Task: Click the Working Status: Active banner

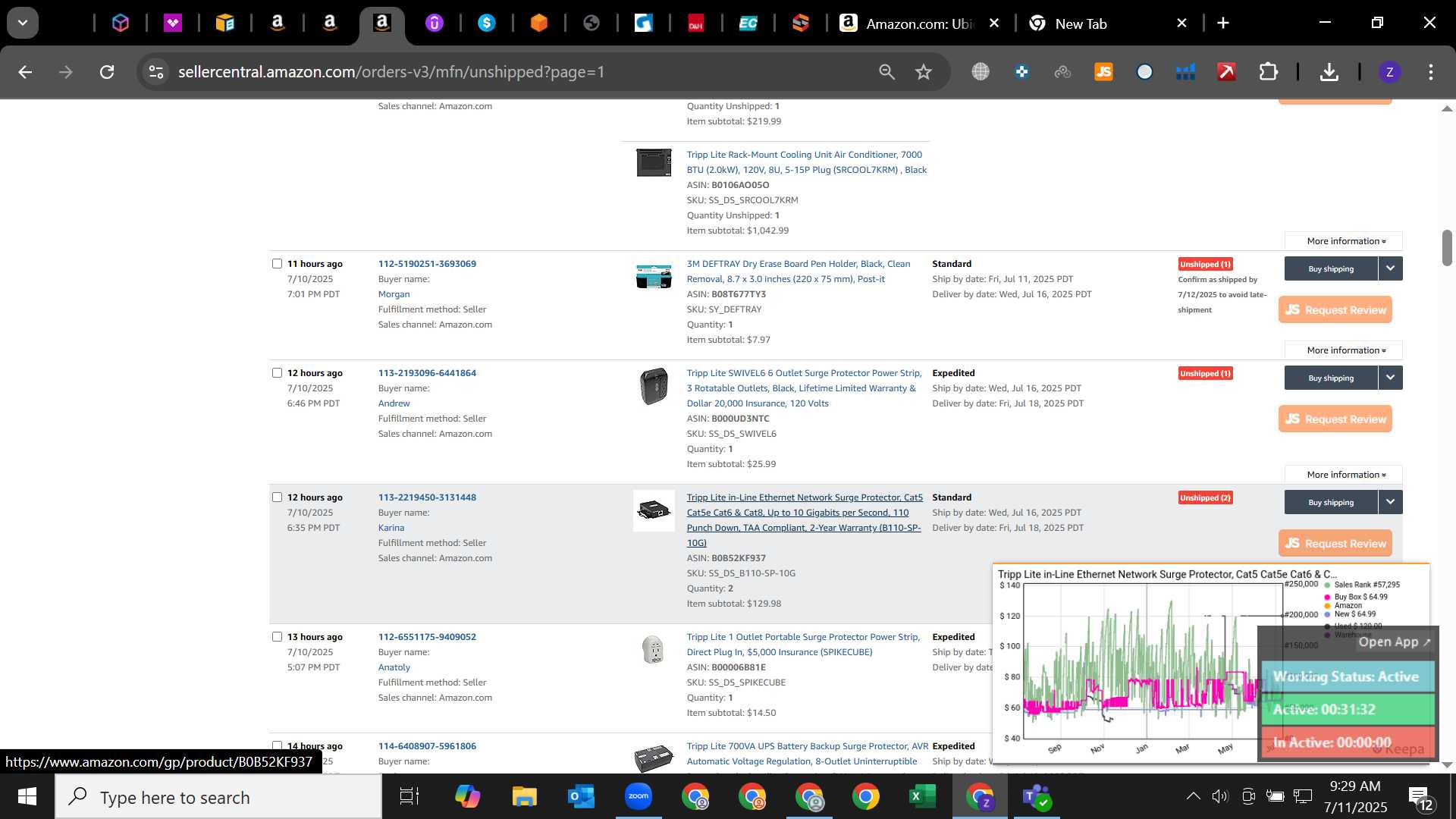Action: tap(1348, 676)
